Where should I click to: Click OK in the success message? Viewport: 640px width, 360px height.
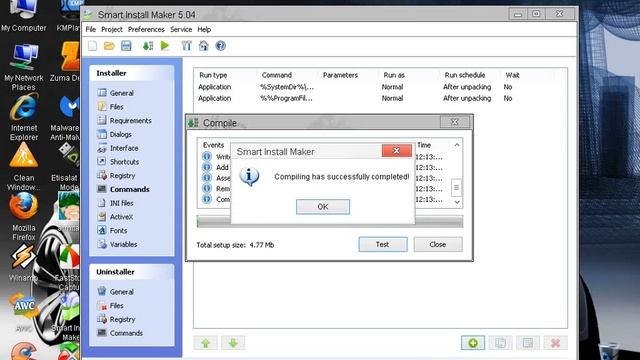(x=323, y=207)
